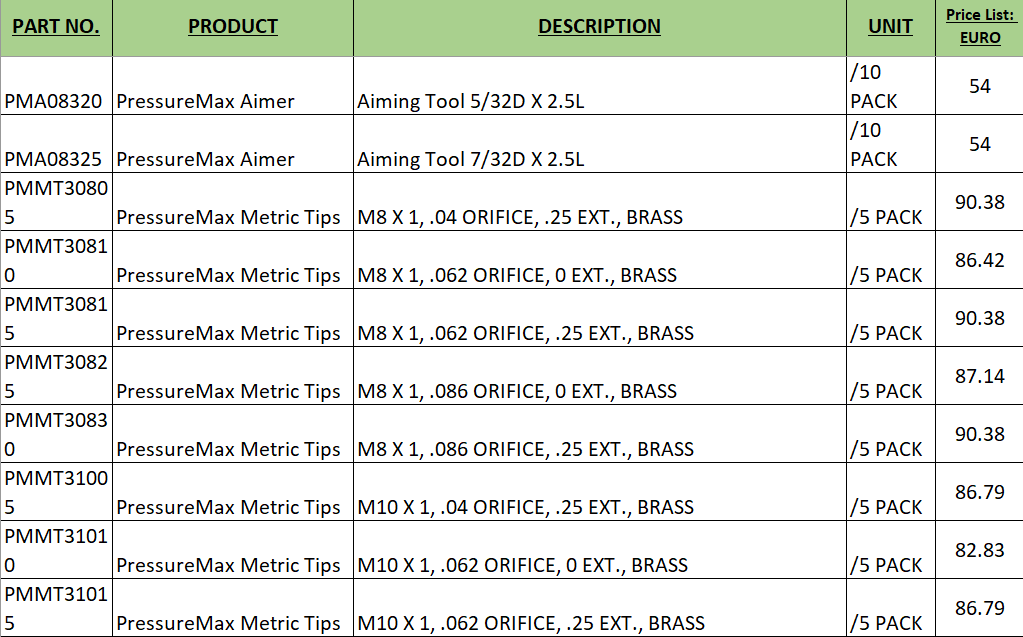Viewport: 1023px width, 637px height.
Task: Select M8 X 1, .086 ORIFICE, .25 EXT. cell
Action: 600,435
